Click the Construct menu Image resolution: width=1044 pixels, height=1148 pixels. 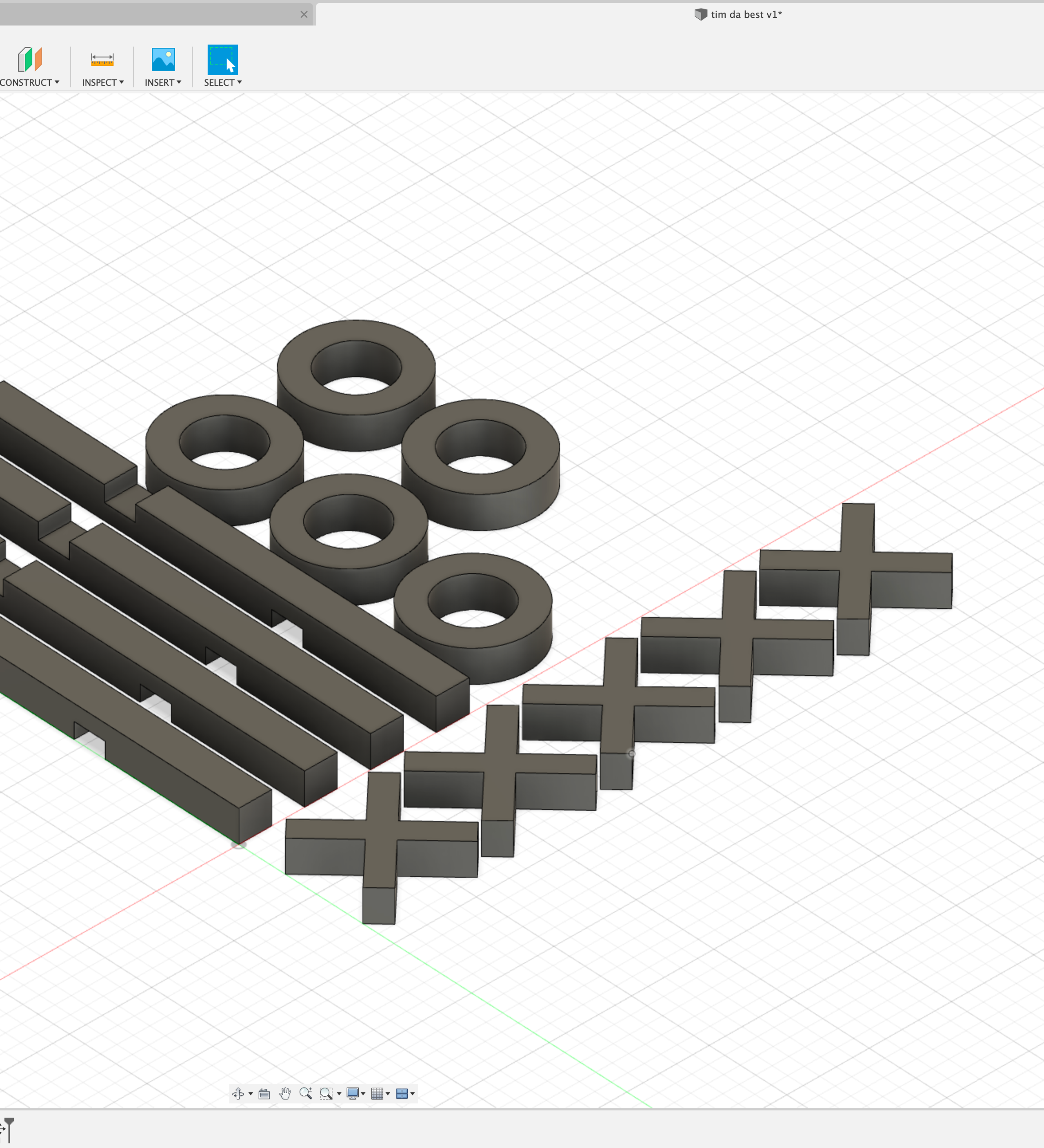[30, 65]
